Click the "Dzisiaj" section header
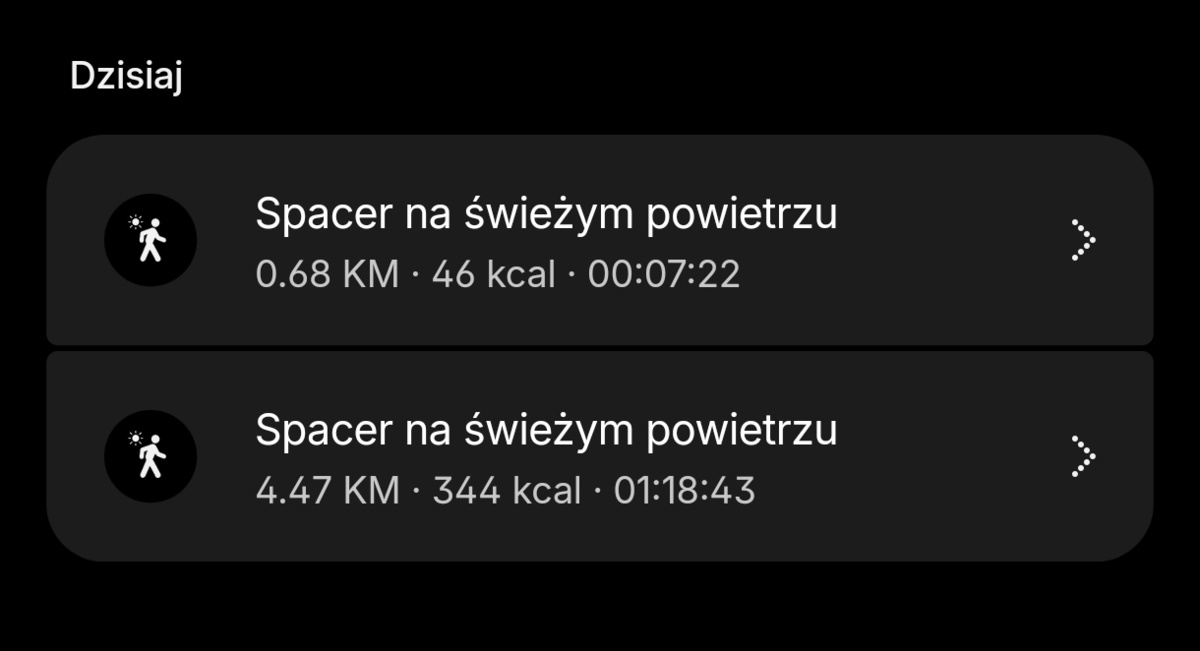This screenshot has height=651, width=1200. (x=126, y=77)
